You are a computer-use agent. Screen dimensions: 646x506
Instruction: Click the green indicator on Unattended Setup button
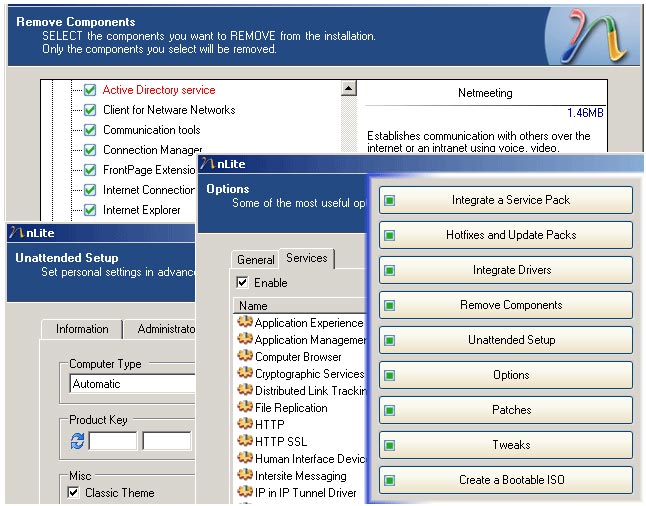point(389,340)
